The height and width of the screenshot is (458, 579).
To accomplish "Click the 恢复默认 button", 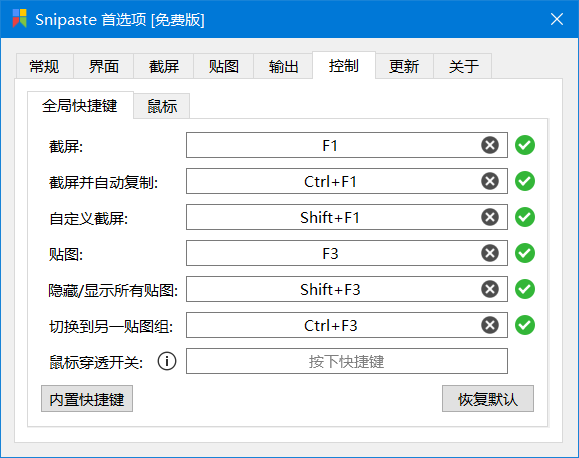I will (x=488, y=399).
